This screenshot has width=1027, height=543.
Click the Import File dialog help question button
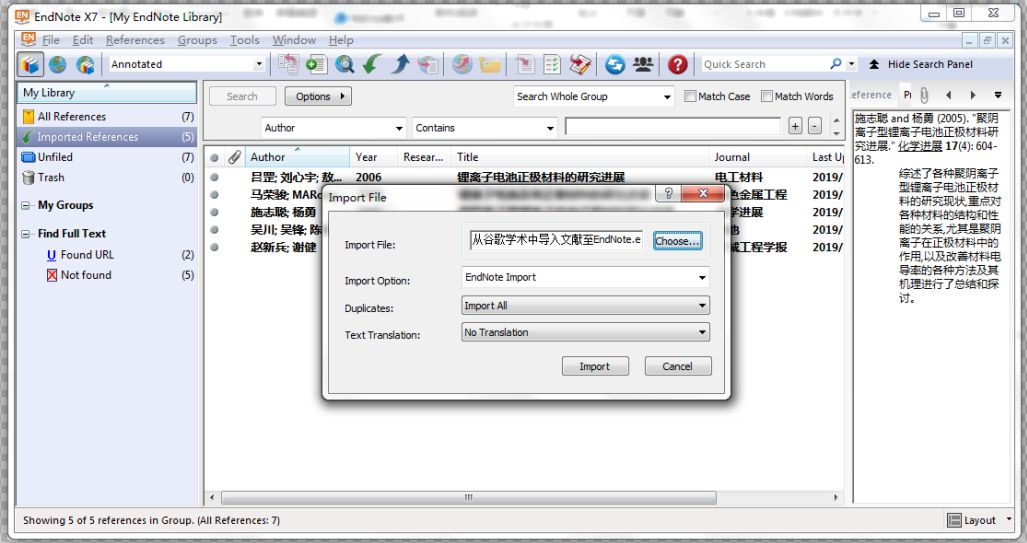click(668, 193)
